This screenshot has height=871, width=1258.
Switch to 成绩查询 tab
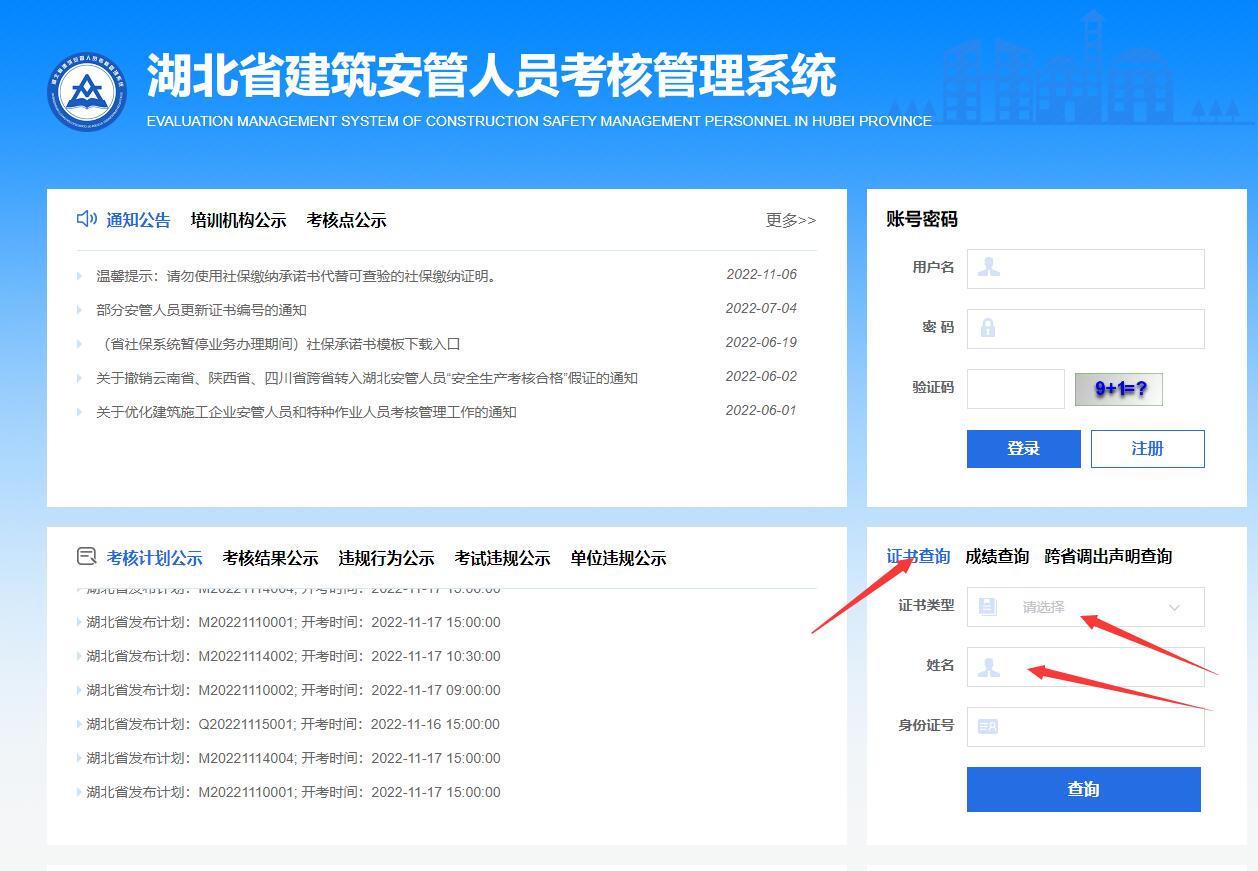point(997,556)
